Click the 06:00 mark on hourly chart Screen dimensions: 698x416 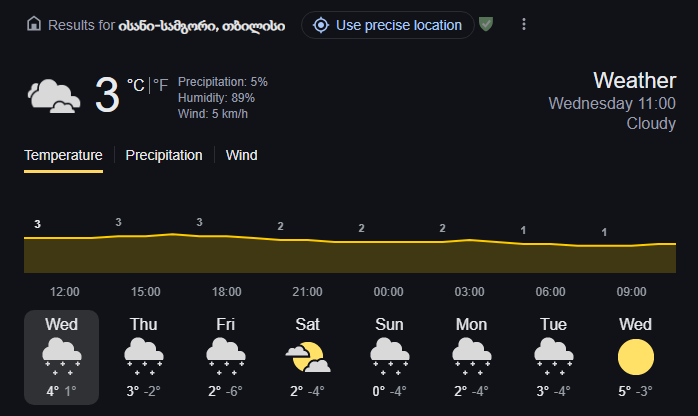tap(550, 291)
